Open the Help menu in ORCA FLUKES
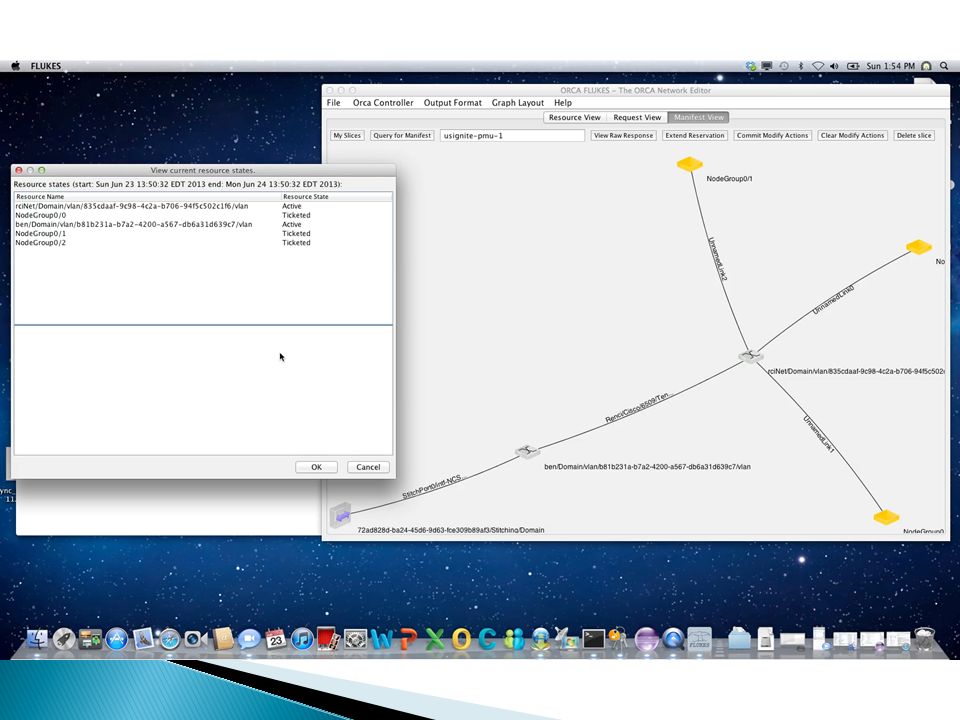This screenshot has width=960, height=720. tap(563, 103)
